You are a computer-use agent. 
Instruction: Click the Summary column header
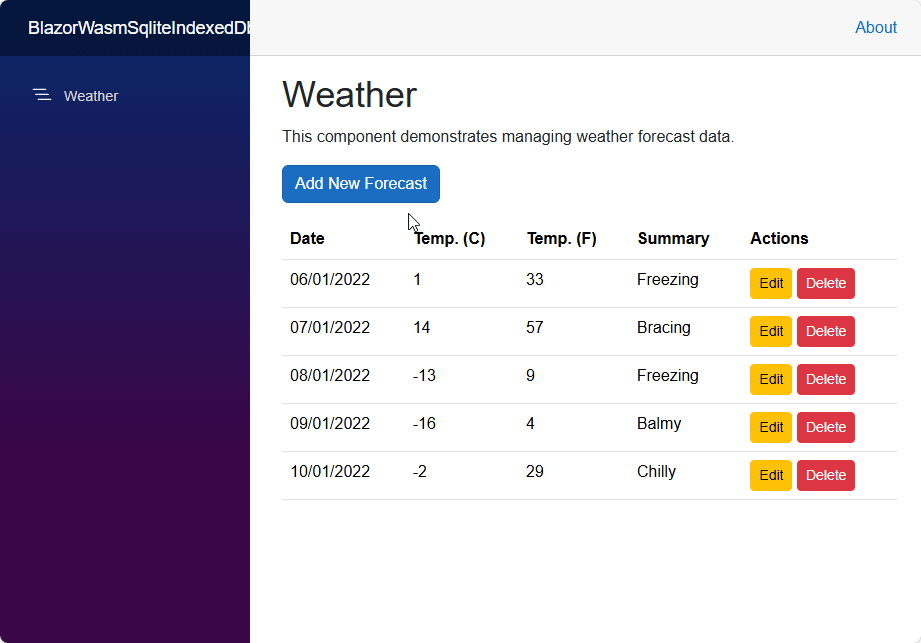tap(673, 238)
